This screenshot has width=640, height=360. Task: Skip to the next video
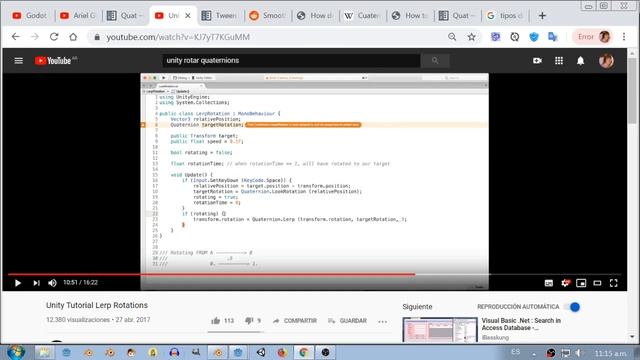point(36,283)
